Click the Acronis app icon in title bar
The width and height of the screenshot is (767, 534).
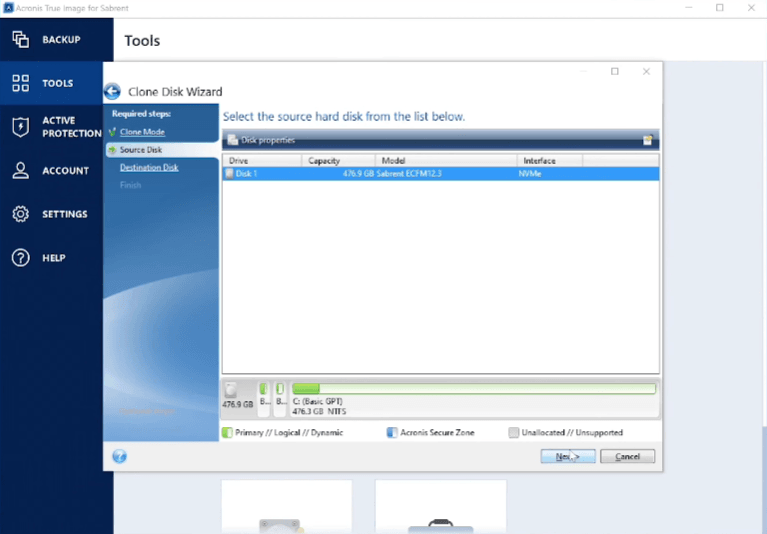(x=8, y=8)
